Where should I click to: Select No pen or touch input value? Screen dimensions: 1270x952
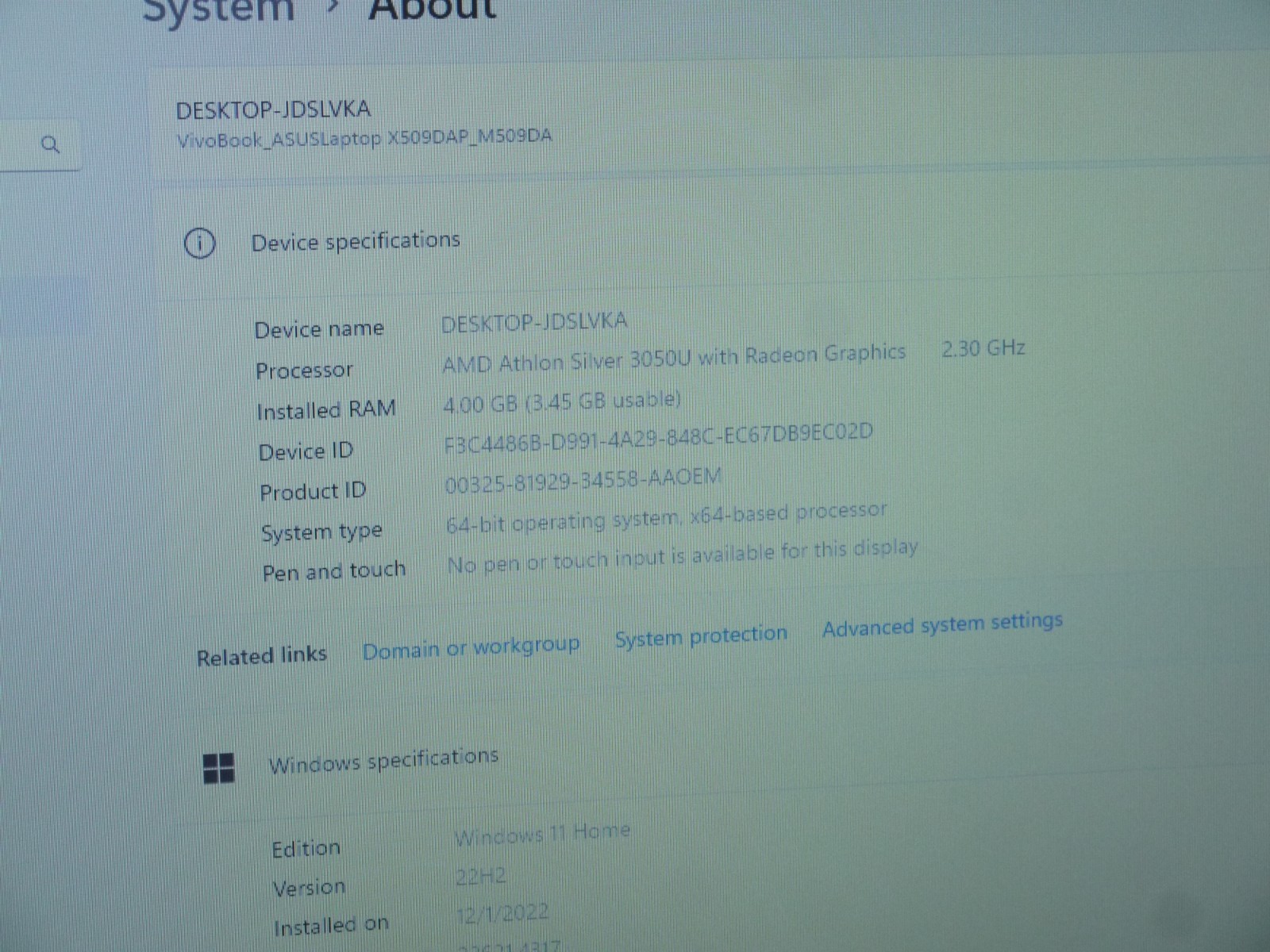[683, 555]
